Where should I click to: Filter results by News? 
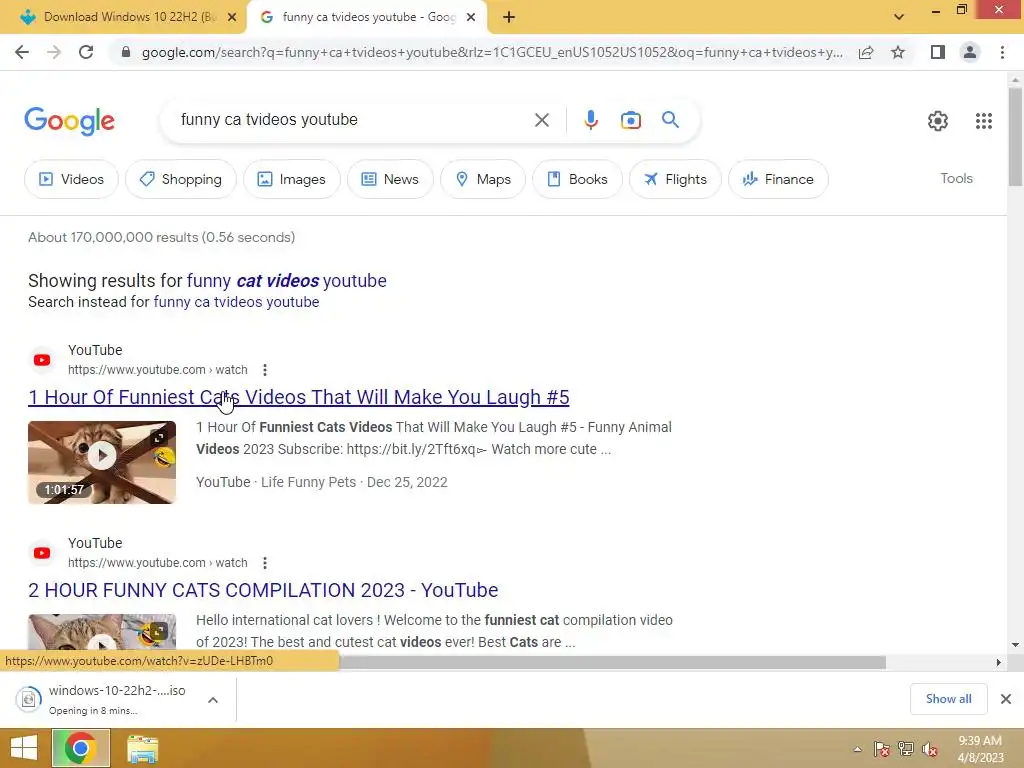pyautogui.click(x=390, y=179)
